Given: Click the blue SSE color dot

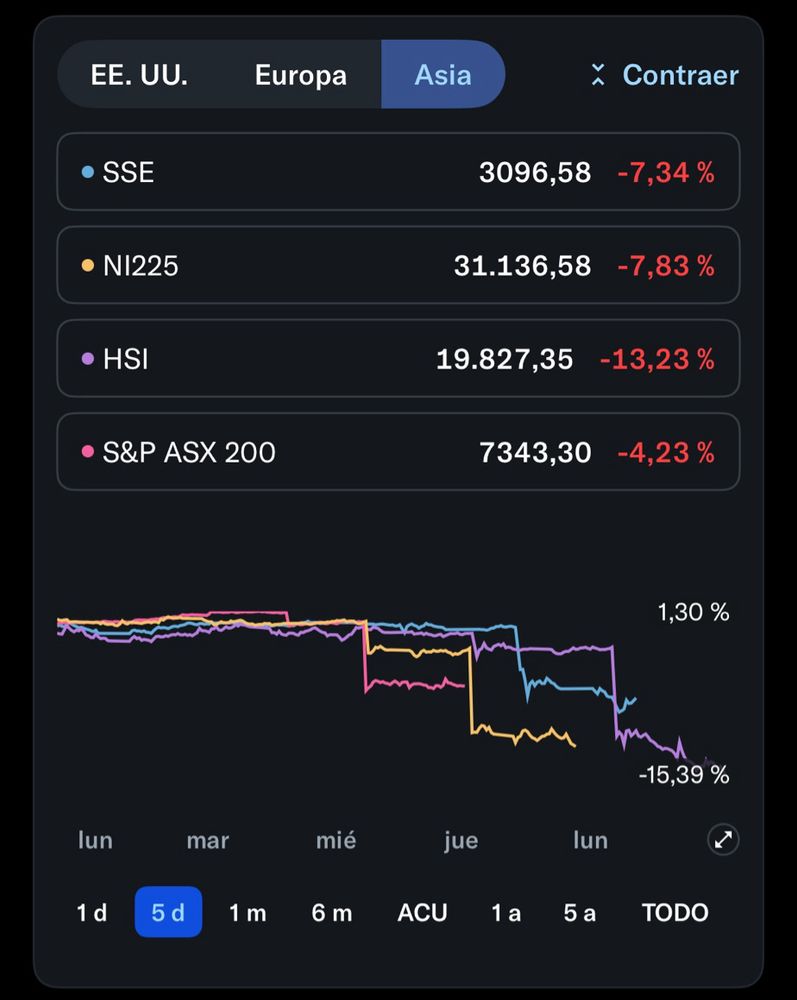Looking at the screenshot, I should [87, 172].
